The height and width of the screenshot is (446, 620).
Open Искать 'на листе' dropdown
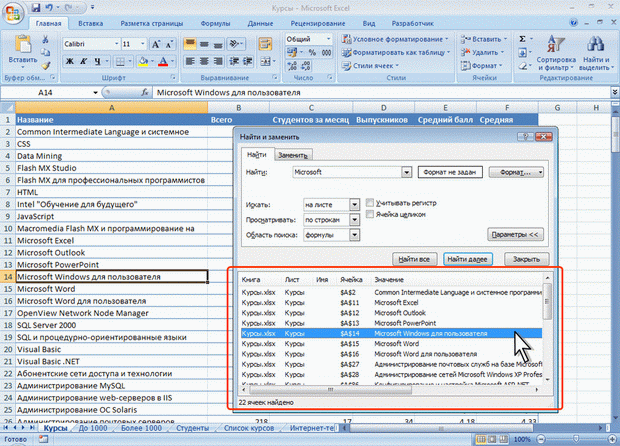[x=354, y=205]
